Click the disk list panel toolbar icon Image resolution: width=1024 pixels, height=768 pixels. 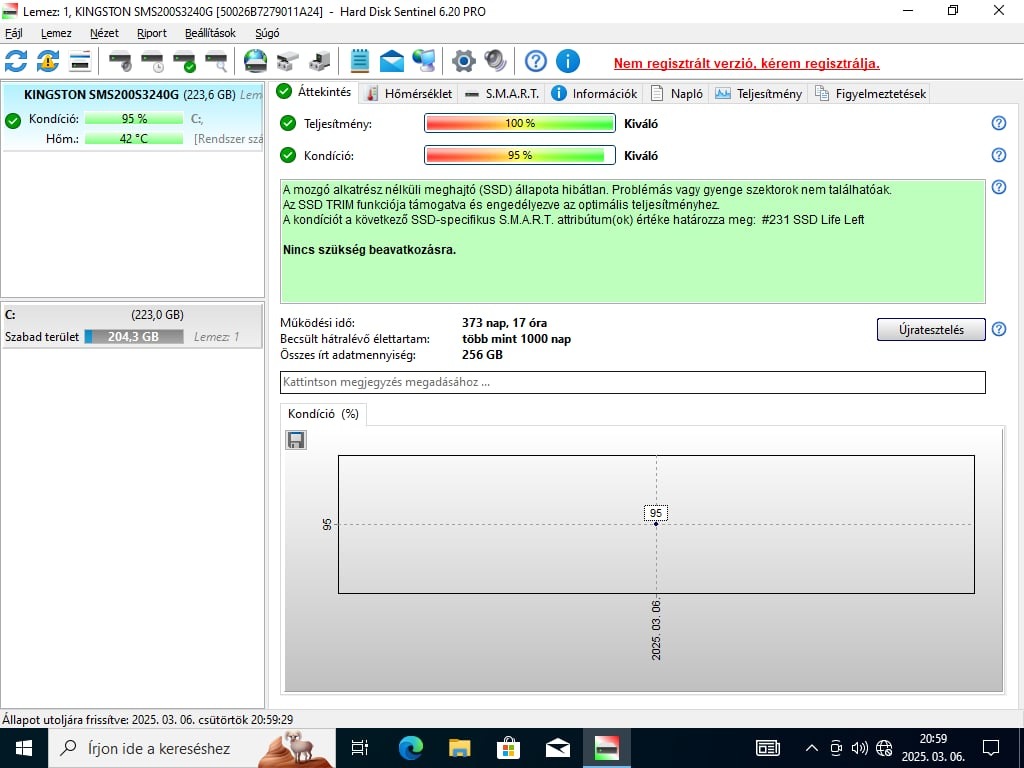(x=80, y=61)
